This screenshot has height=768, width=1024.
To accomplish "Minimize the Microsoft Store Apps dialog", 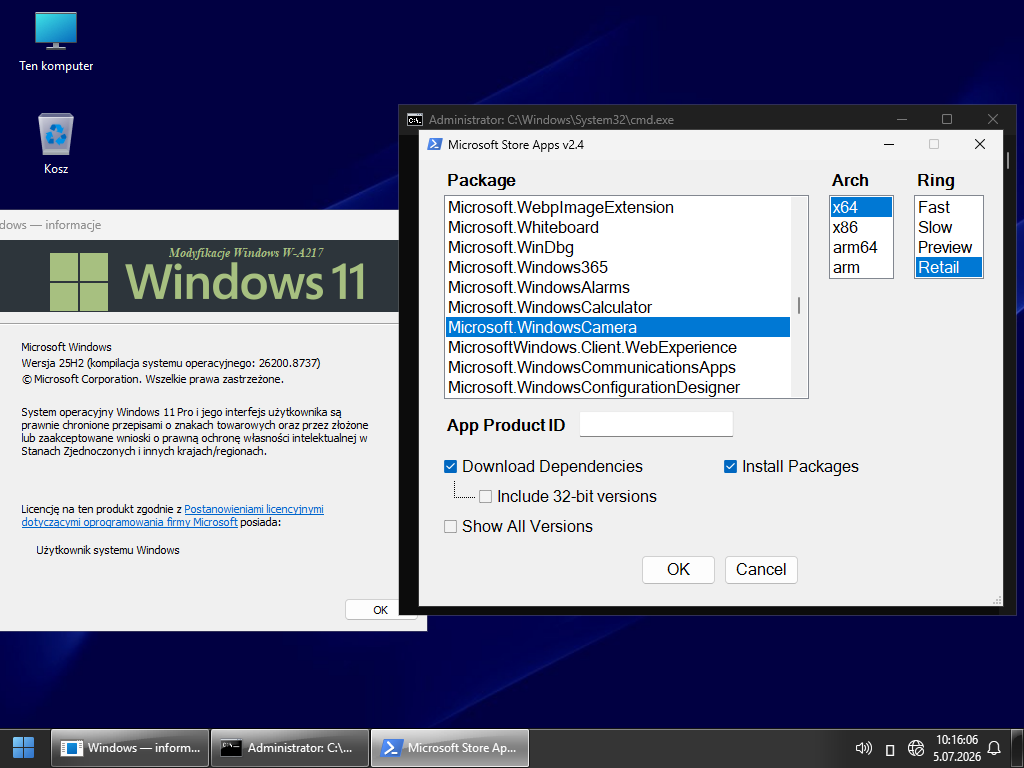I will pyautogui.click(x=889, y=144).
